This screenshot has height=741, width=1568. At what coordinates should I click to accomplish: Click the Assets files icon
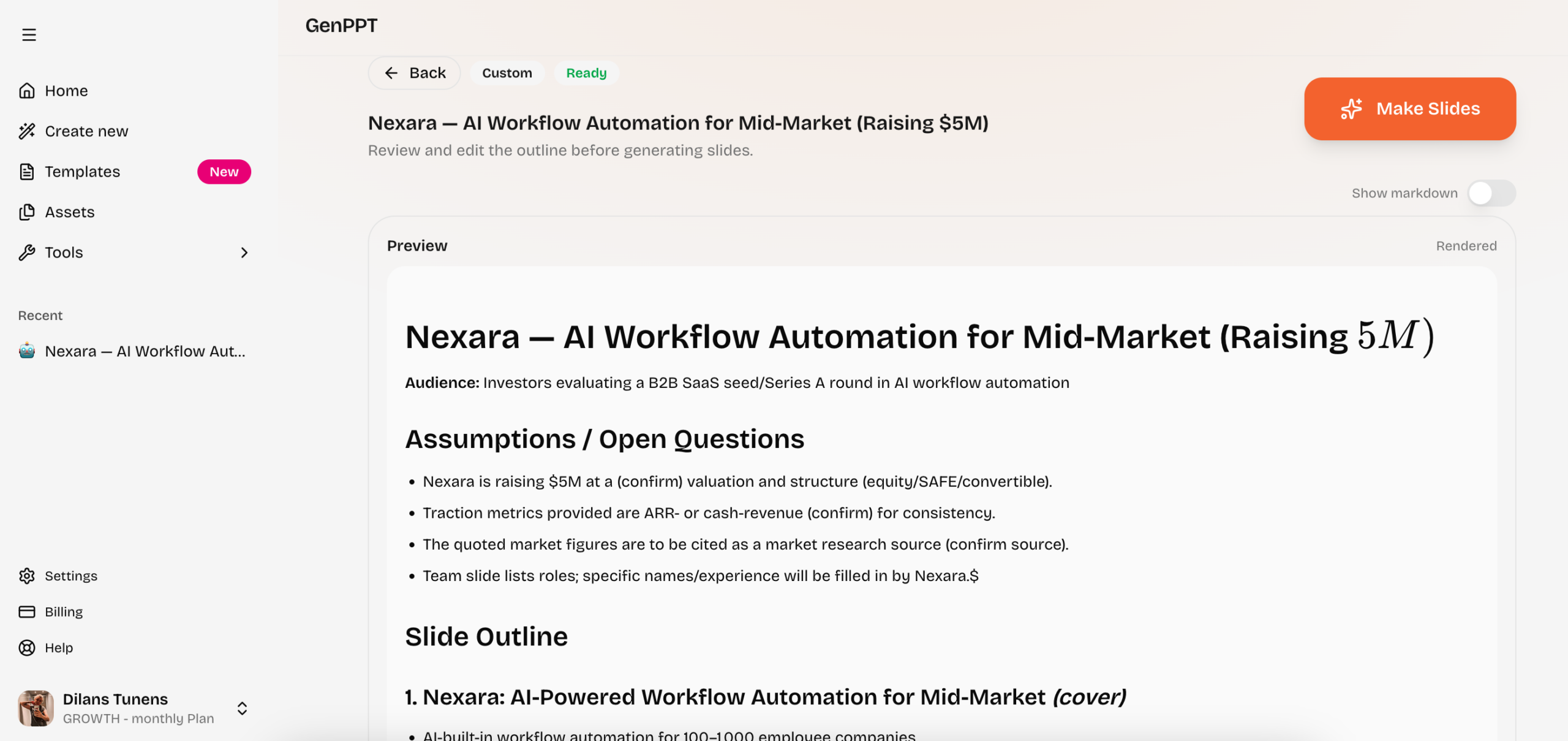point(26,212)
